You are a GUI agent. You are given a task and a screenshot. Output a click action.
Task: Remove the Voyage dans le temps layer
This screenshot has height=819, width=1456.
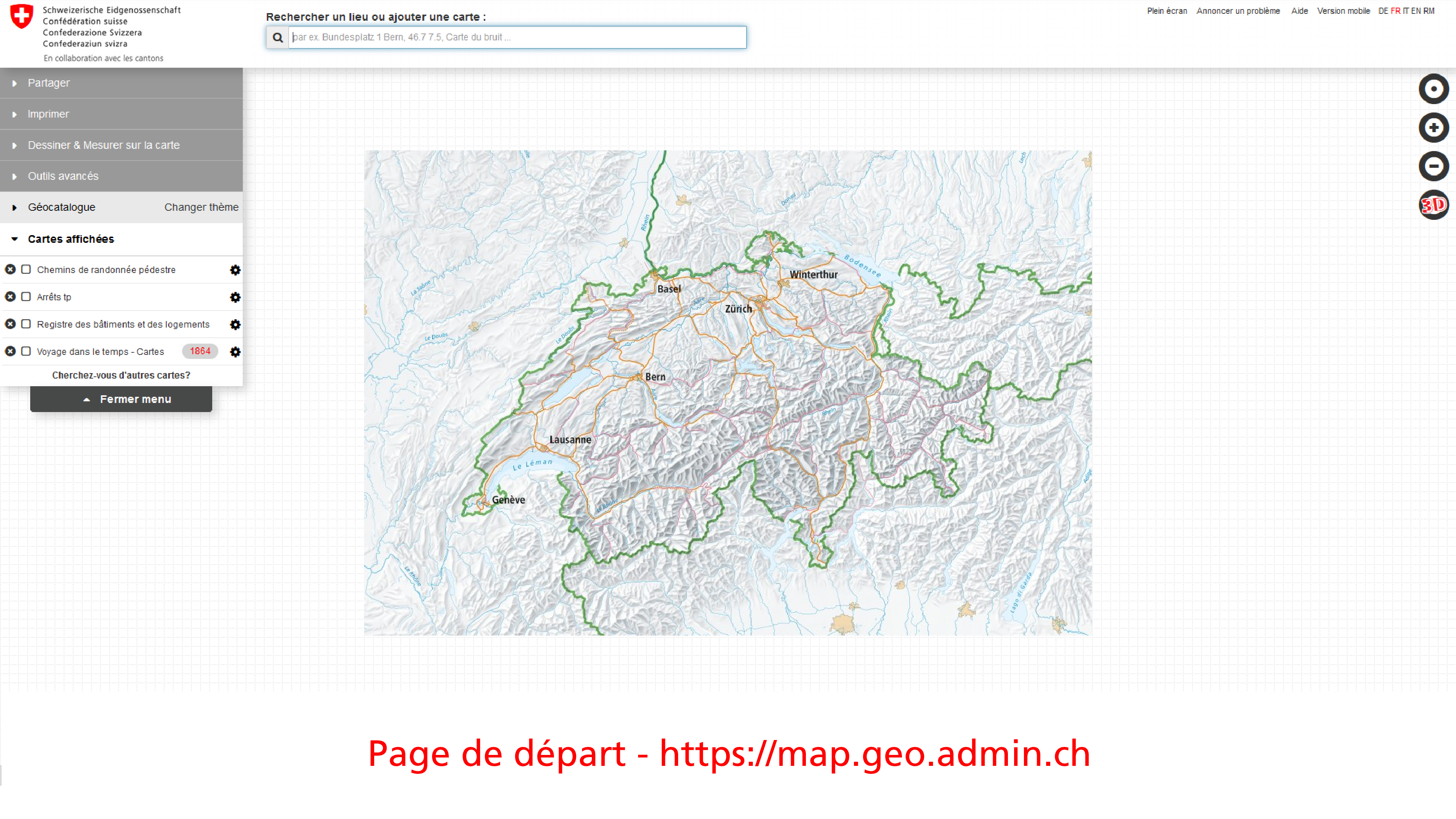10,352
